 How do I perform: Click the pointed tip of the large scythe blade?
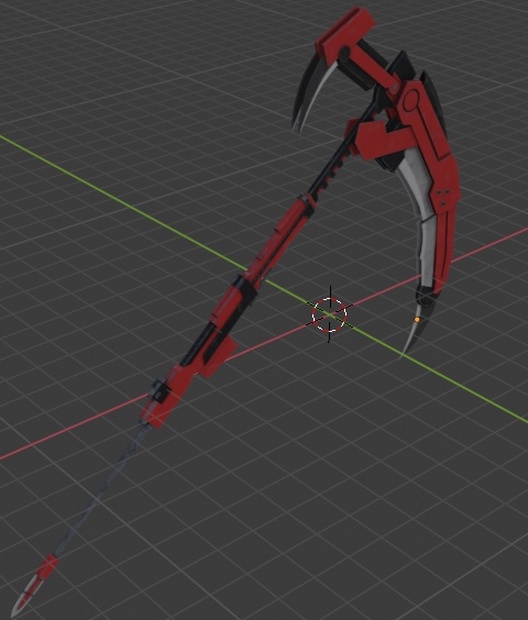(x=403, y=354)
